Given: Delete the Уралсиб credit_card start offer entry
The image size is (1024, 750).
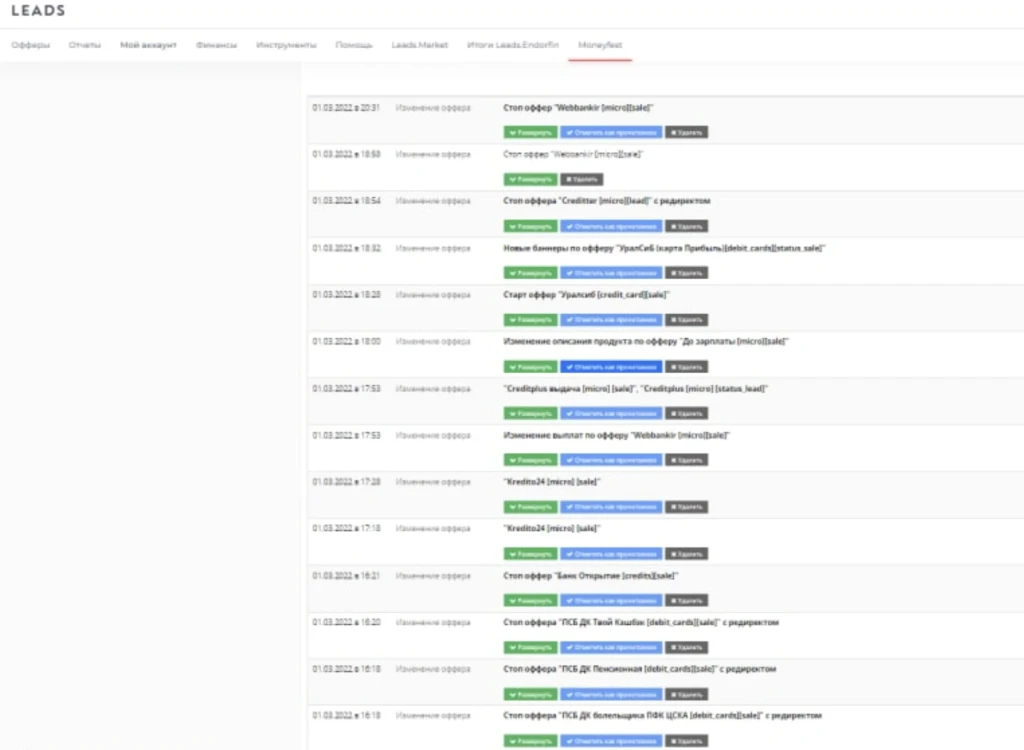Looking at the screenshot, I should (686, 319).
